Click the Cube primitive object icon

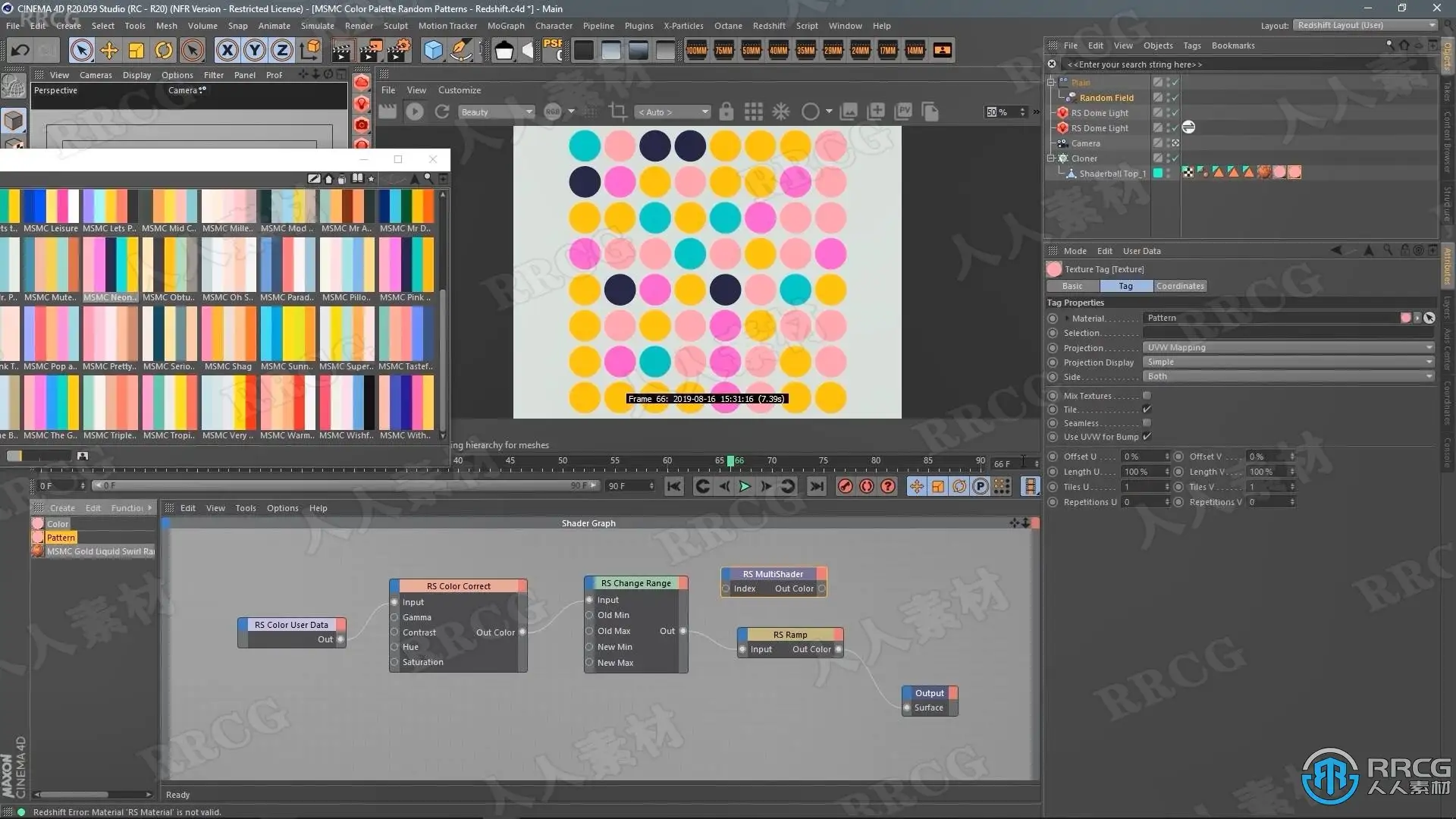[x=433, y=51]
